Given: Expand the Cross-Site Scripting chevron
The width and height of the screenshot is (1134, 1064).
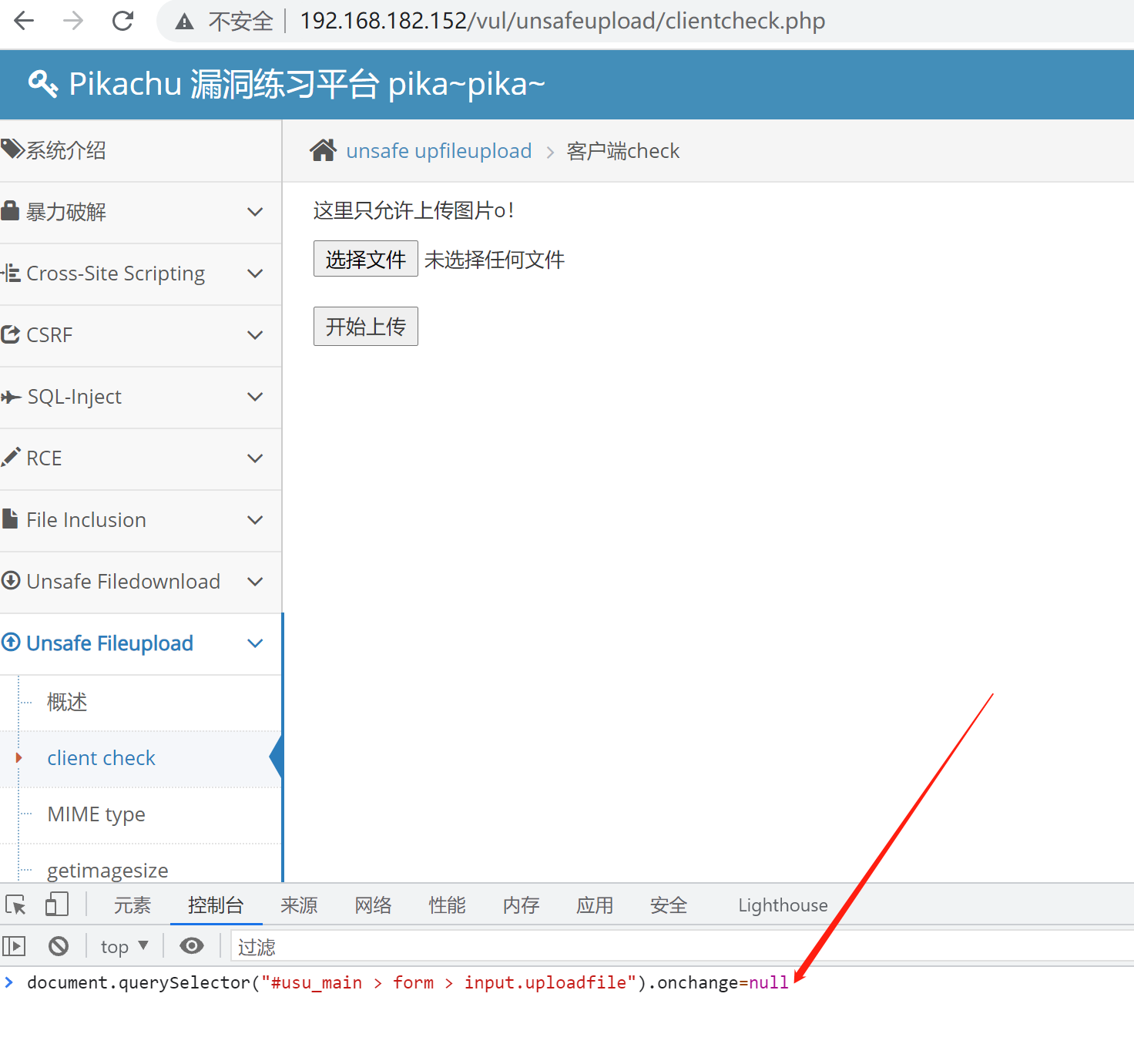Looking at the screenshot, I should coord(255,274).
